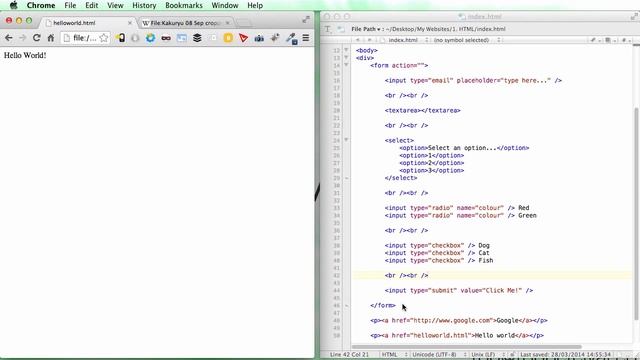The width and height of the screenshot is (640, 360).
Task: Go forward in Chrome history
Action: point(22,38)
